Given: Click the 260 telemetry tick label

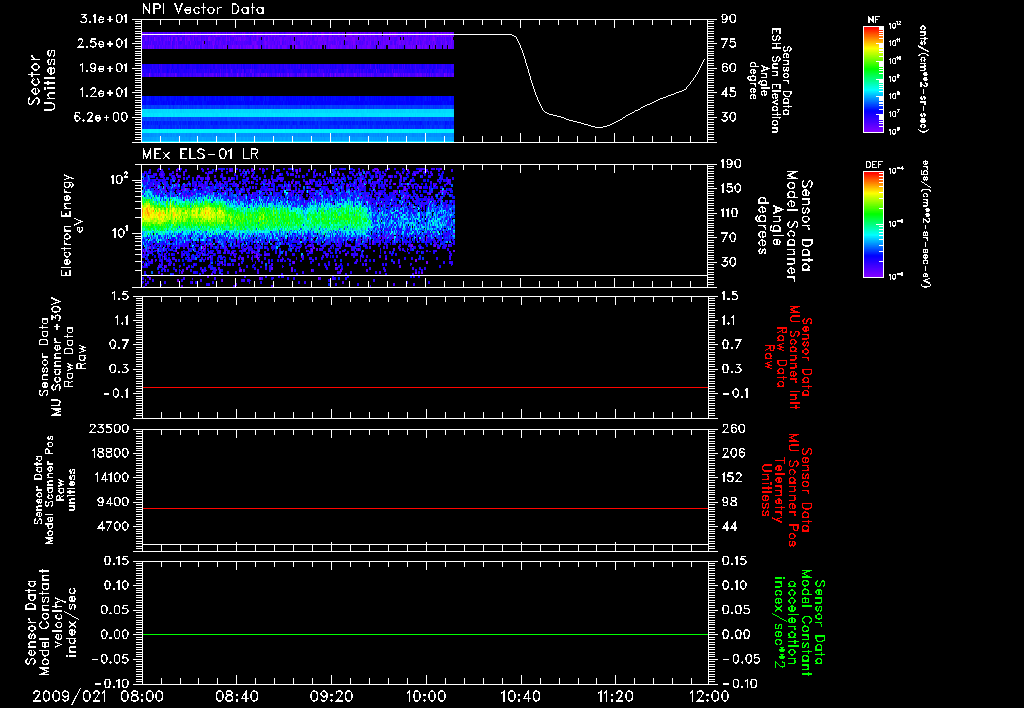Looking at the screenshot, I should (731, 428).
